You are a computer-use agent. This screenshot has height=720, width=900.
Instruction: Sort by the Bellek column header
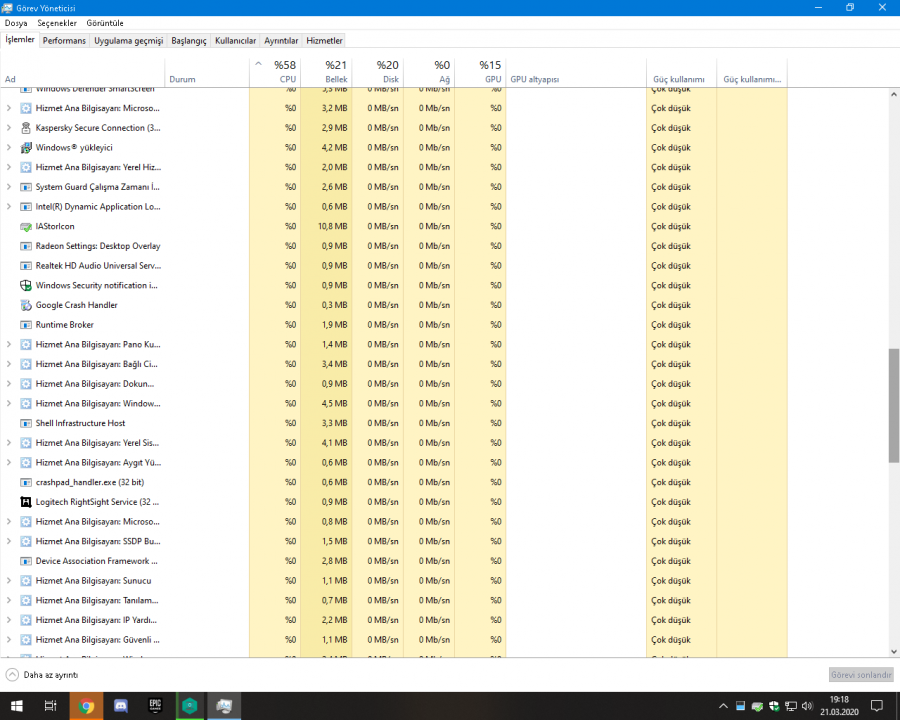tap(326, 72)
